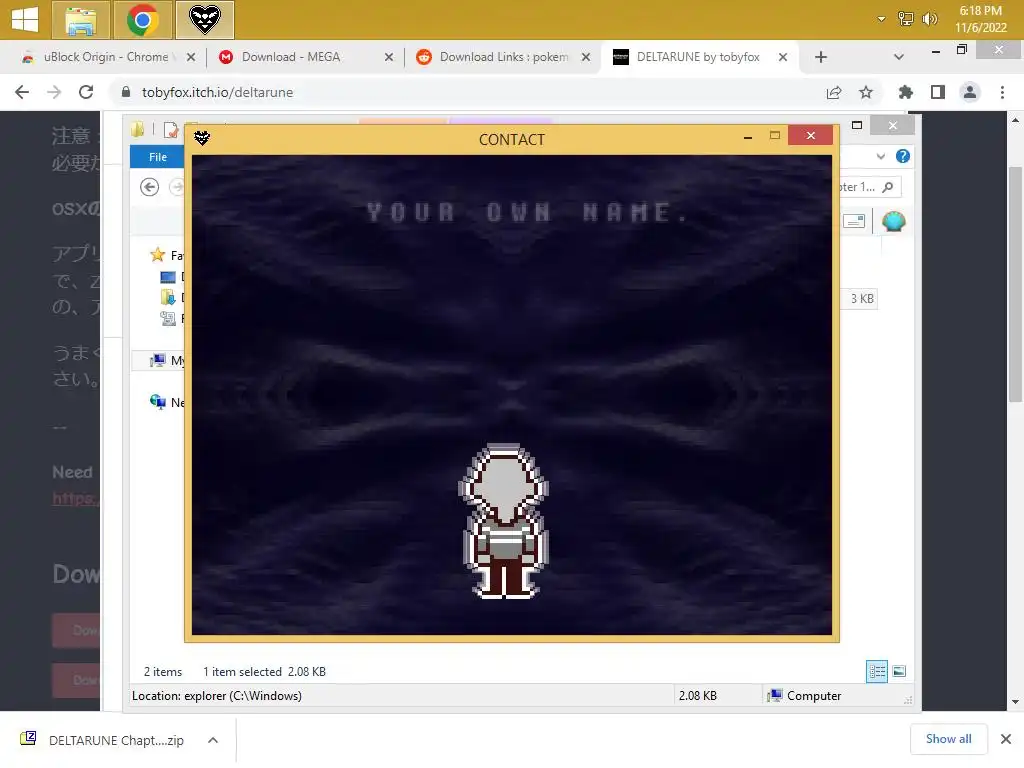Image resolution: width=1024 pixels, height=768 pixels.
Task: Maximize the CONTACT game window
Action: click(x=775, y=136)
